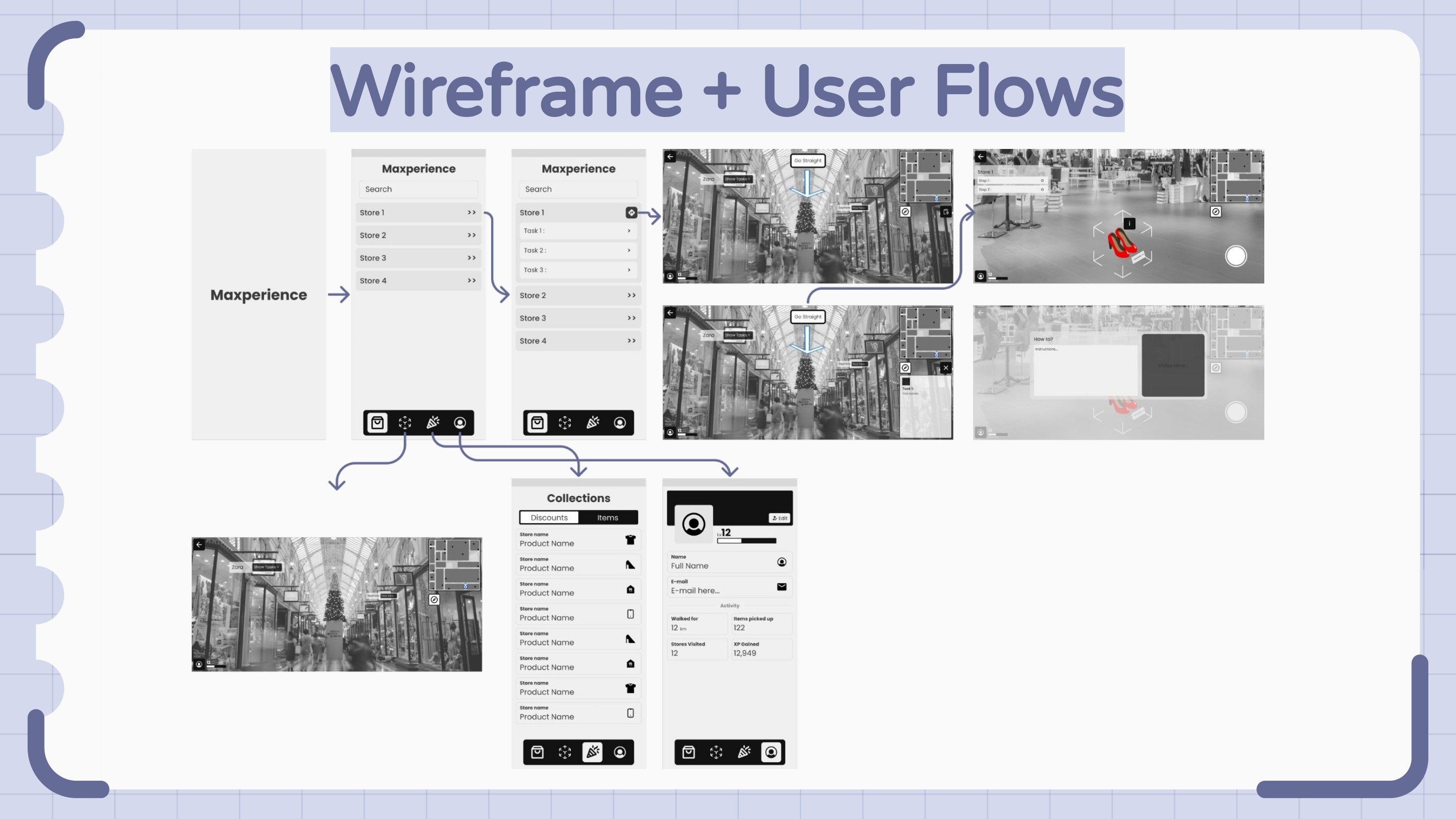1456x819 pixels.
Task: Mark Step 1 radio circle as done
Action: 1042,180
